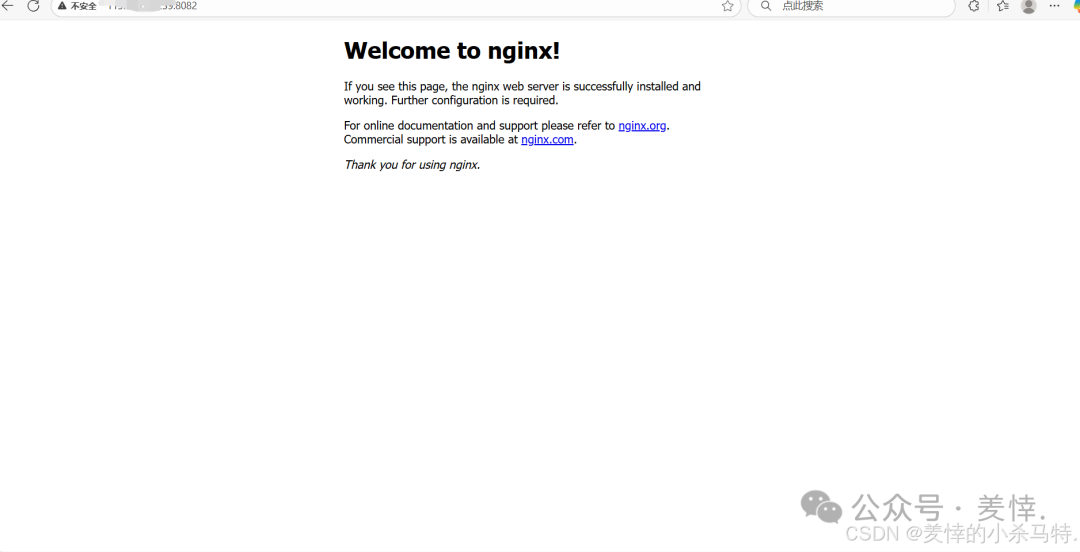1080x552 pixels.
Task: Click the WeChat logo in the watermark
Action: pos(821,507)
